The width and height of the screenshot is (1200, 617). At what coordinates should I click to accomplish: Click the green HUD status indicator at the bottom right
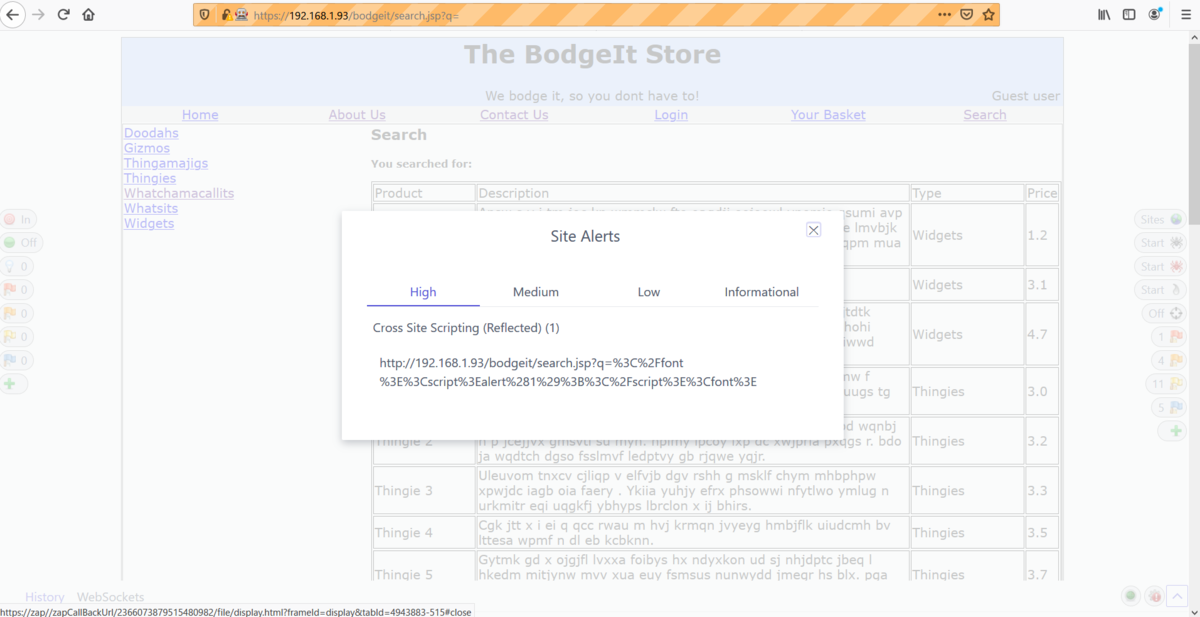[x=1131, y=596]
